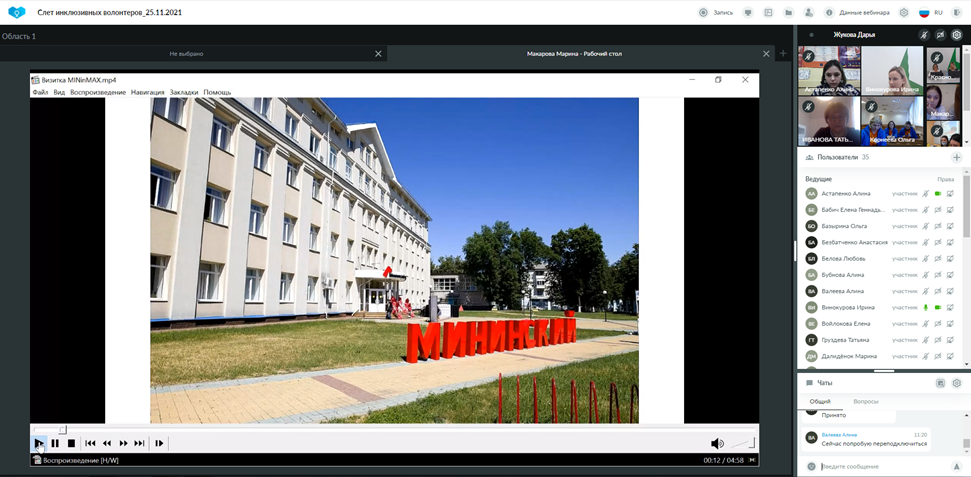Click Права column header in user list
Image resolution: width=971 pixels, height=477 pixels.
[946, 180]
